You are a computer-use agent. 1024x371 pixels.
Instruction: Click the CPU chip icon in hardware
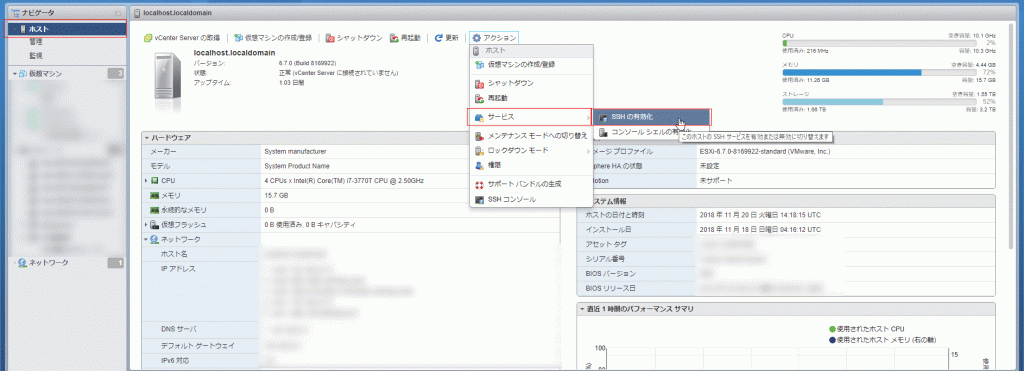(x=155, y=181)
